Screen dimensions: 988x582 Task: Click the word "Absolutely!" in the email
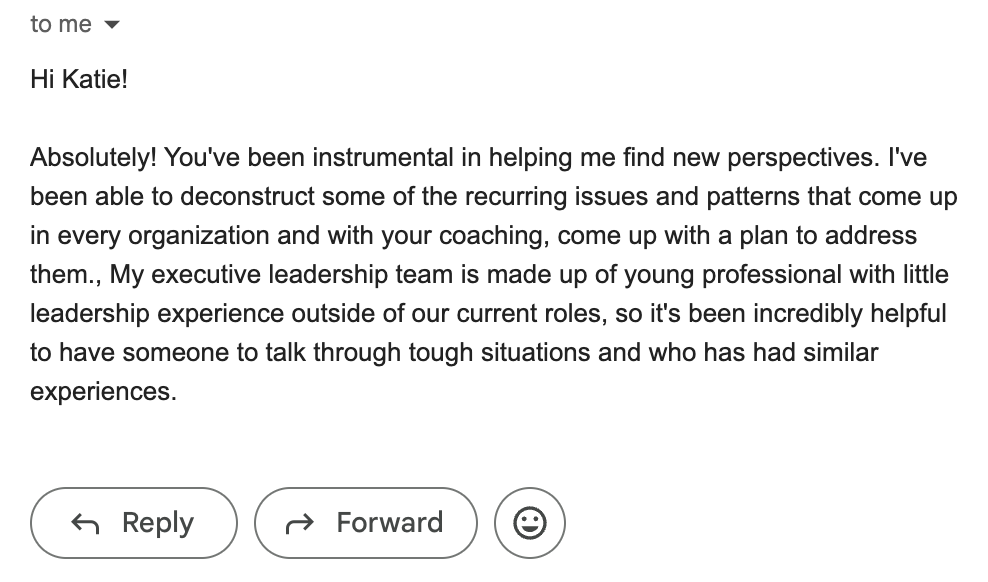[x=93, y=158]
